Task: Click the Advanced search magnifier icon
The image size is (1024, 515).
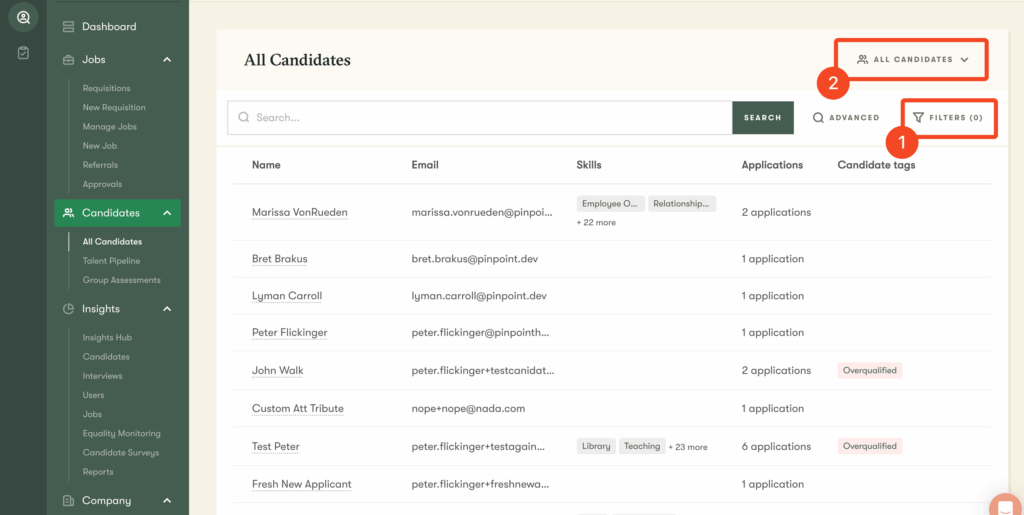Action: [818, 117]
